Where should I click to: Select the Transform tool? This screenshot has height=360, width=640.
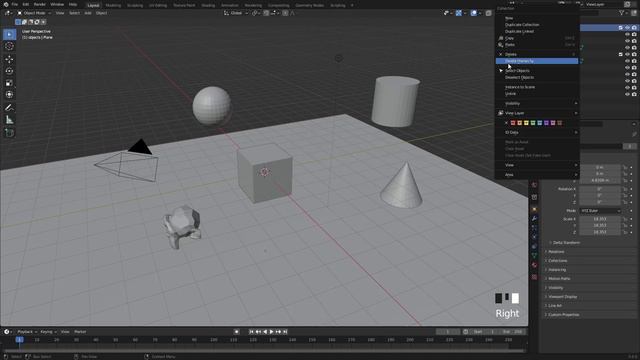coord(9,95)
